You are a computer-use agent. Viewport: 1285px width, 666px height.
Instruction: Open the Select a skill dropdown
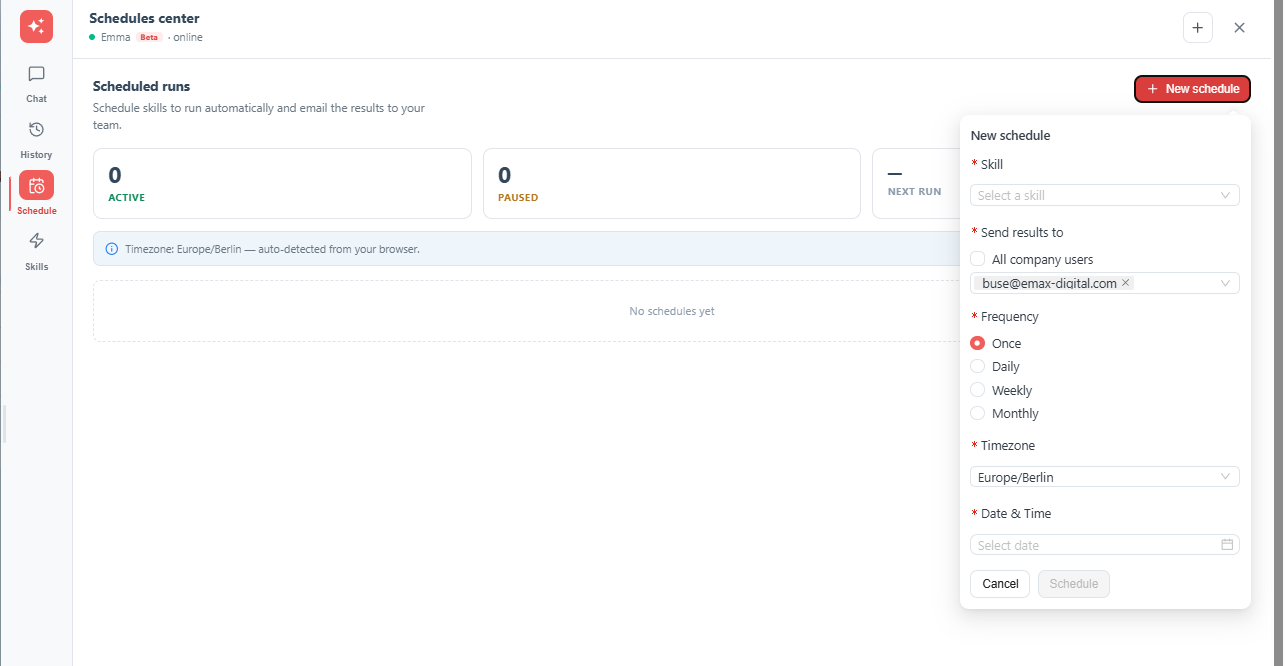click(x=1105, y=195)
